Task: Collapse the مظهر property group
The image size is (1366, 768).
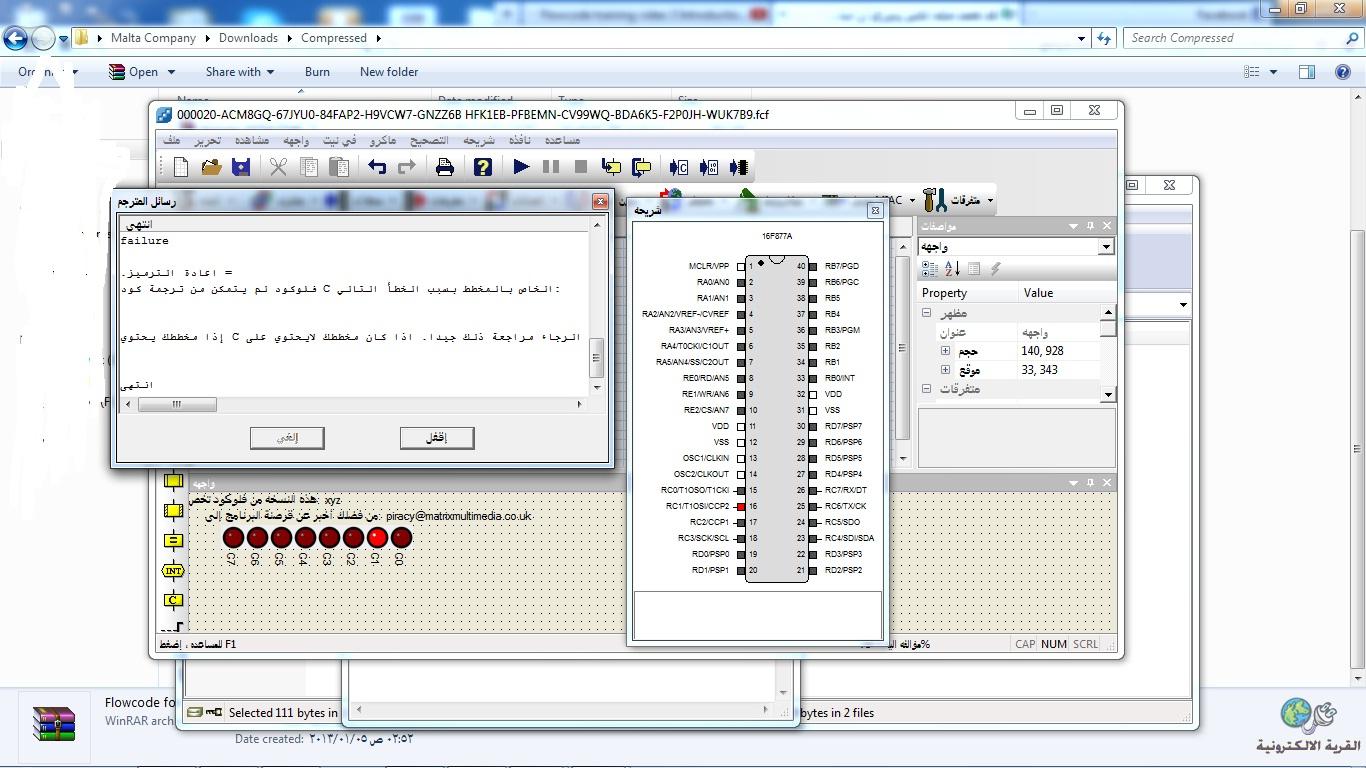Action: point(926,313)
